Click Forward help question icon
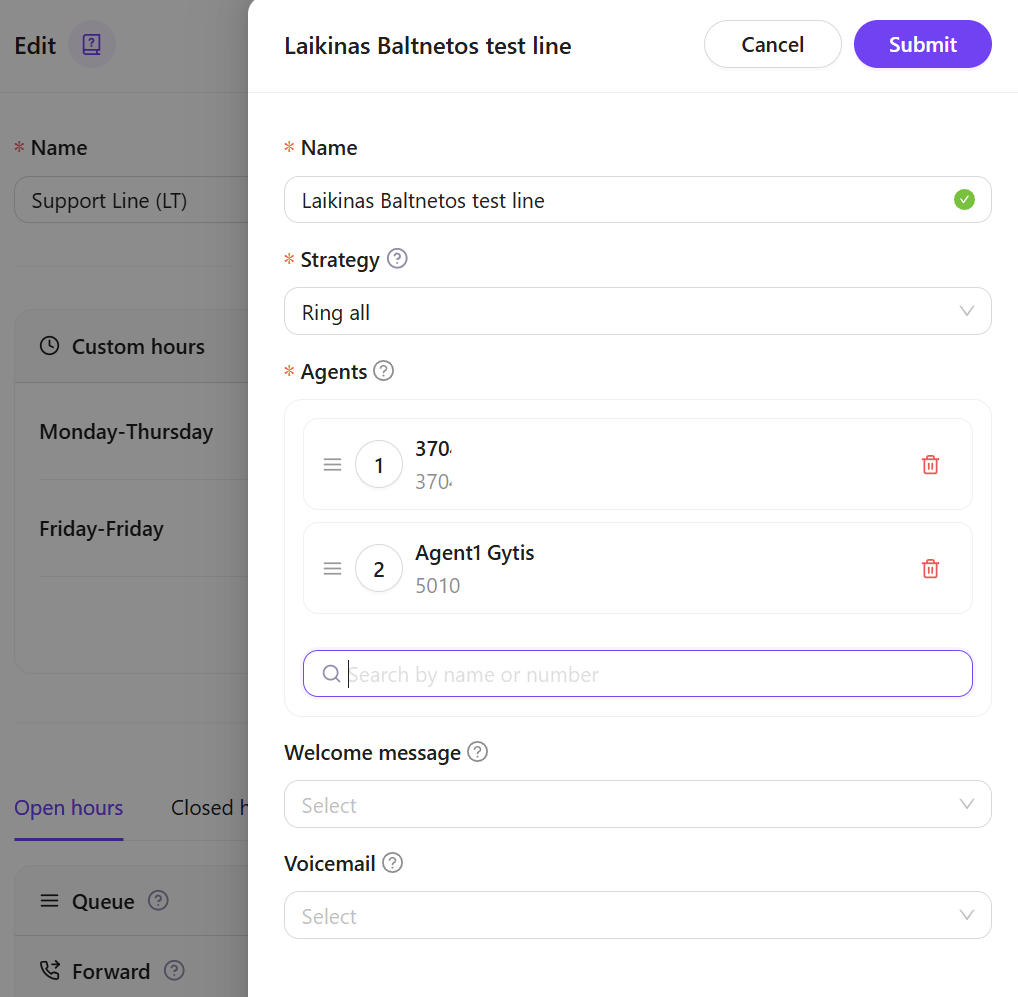 (174, 971)
